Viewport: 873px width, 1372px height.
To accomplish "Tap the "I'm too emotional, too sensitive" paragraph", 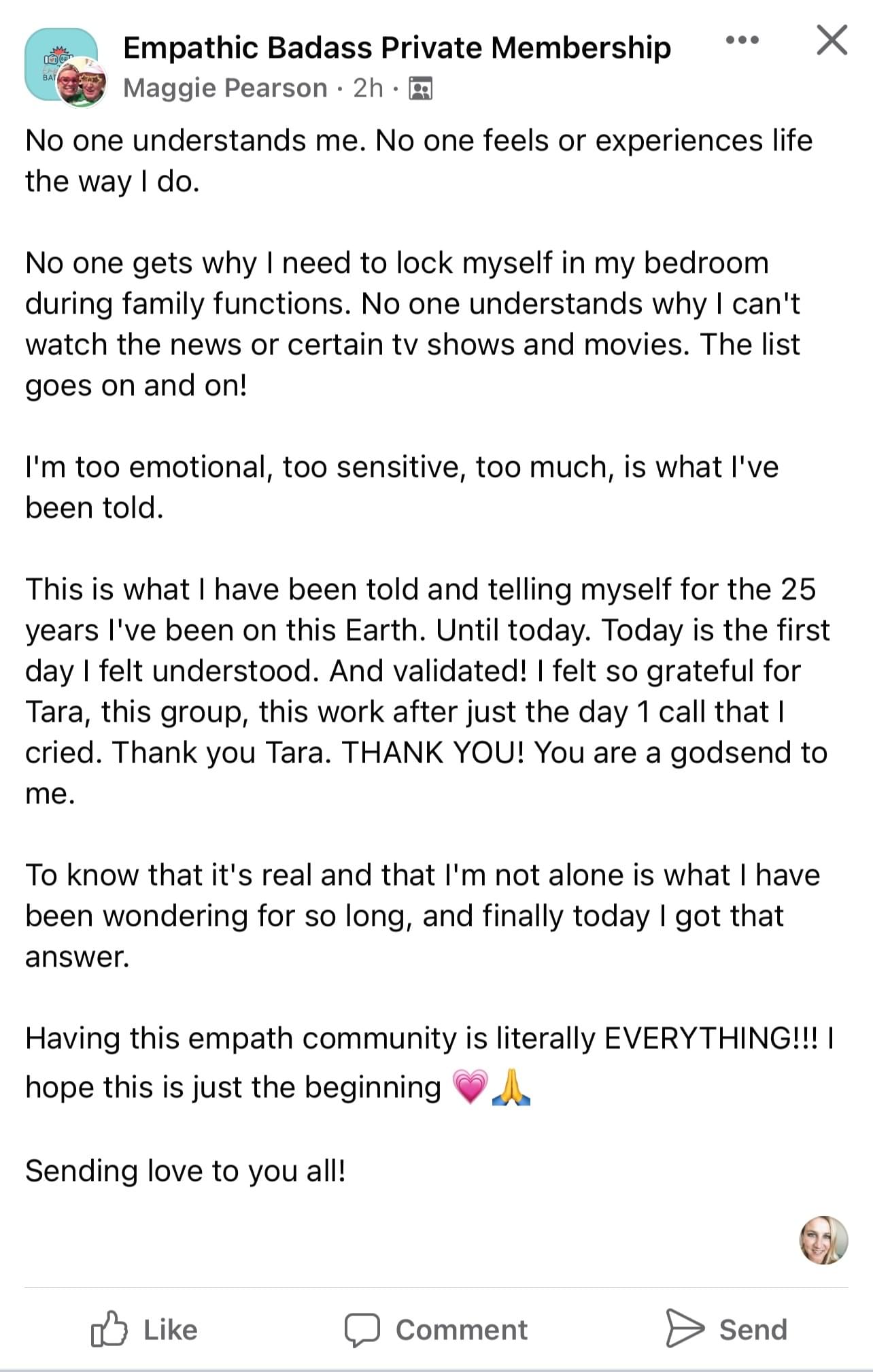I will (401, 487).
